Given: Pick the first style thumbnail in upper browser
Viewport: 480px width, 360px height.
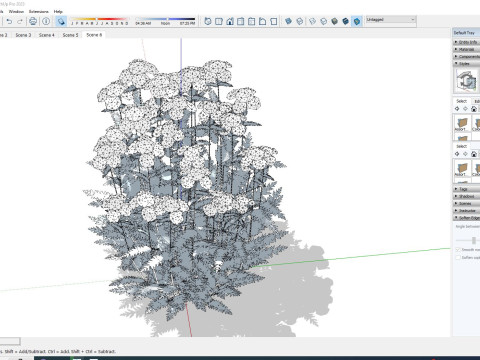Looking at the screenshot, I should tap(462, 123).
